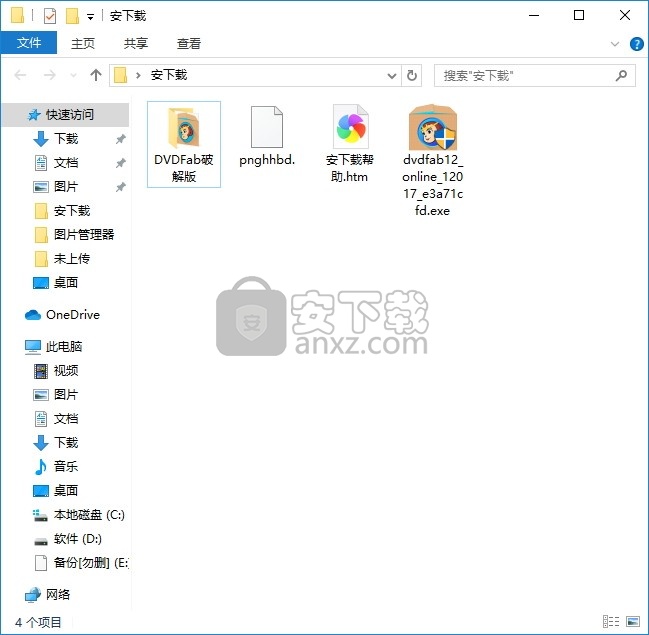Image resolution: width=649 pixels, height=635 pixels.
Task: Click the folder icon in address bar
Action: click(x=120, y=75)
